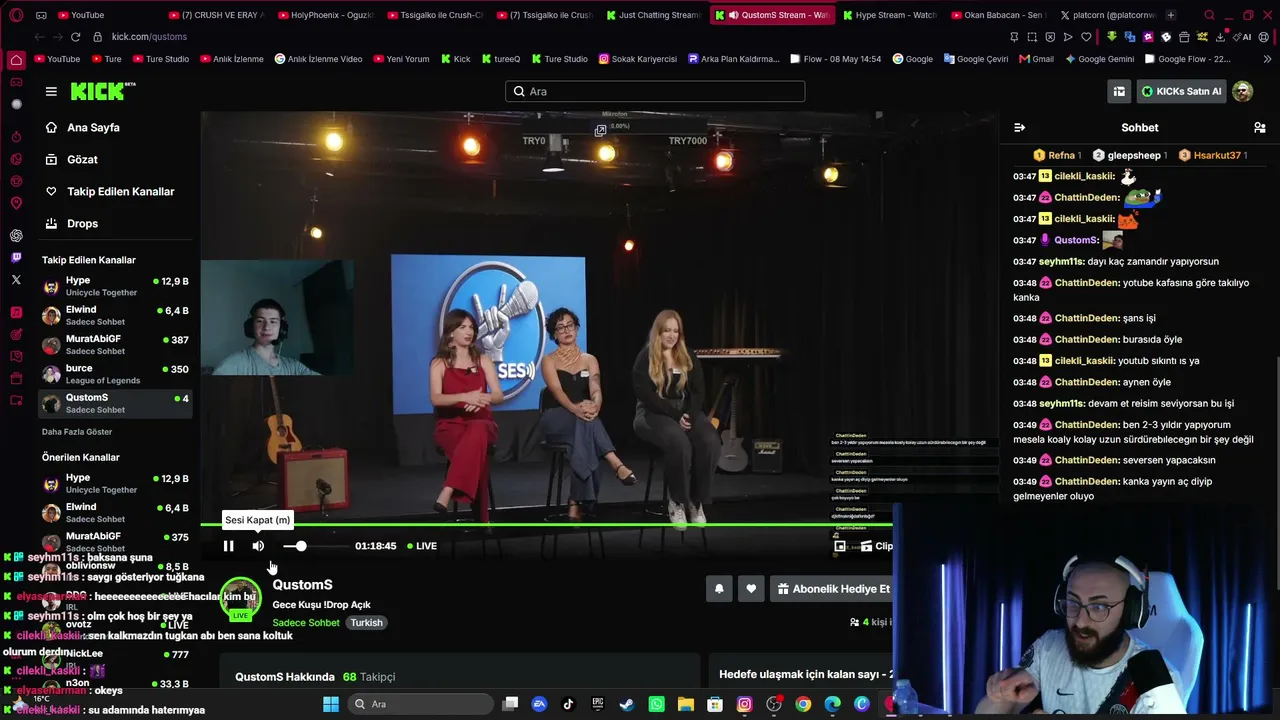Open burce channel in followed list
1280x720 pixels.
(x=115, y=374)
